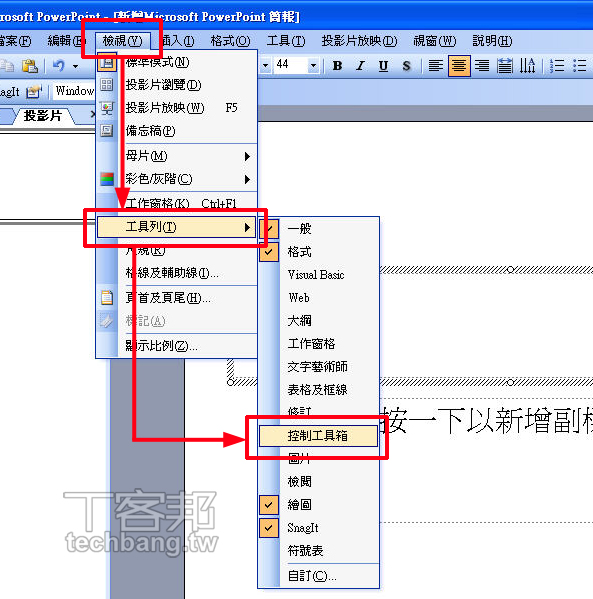Screen dimensions: 593x599
Task: Click notes page icon in View menu
Action: pos(107,131)
